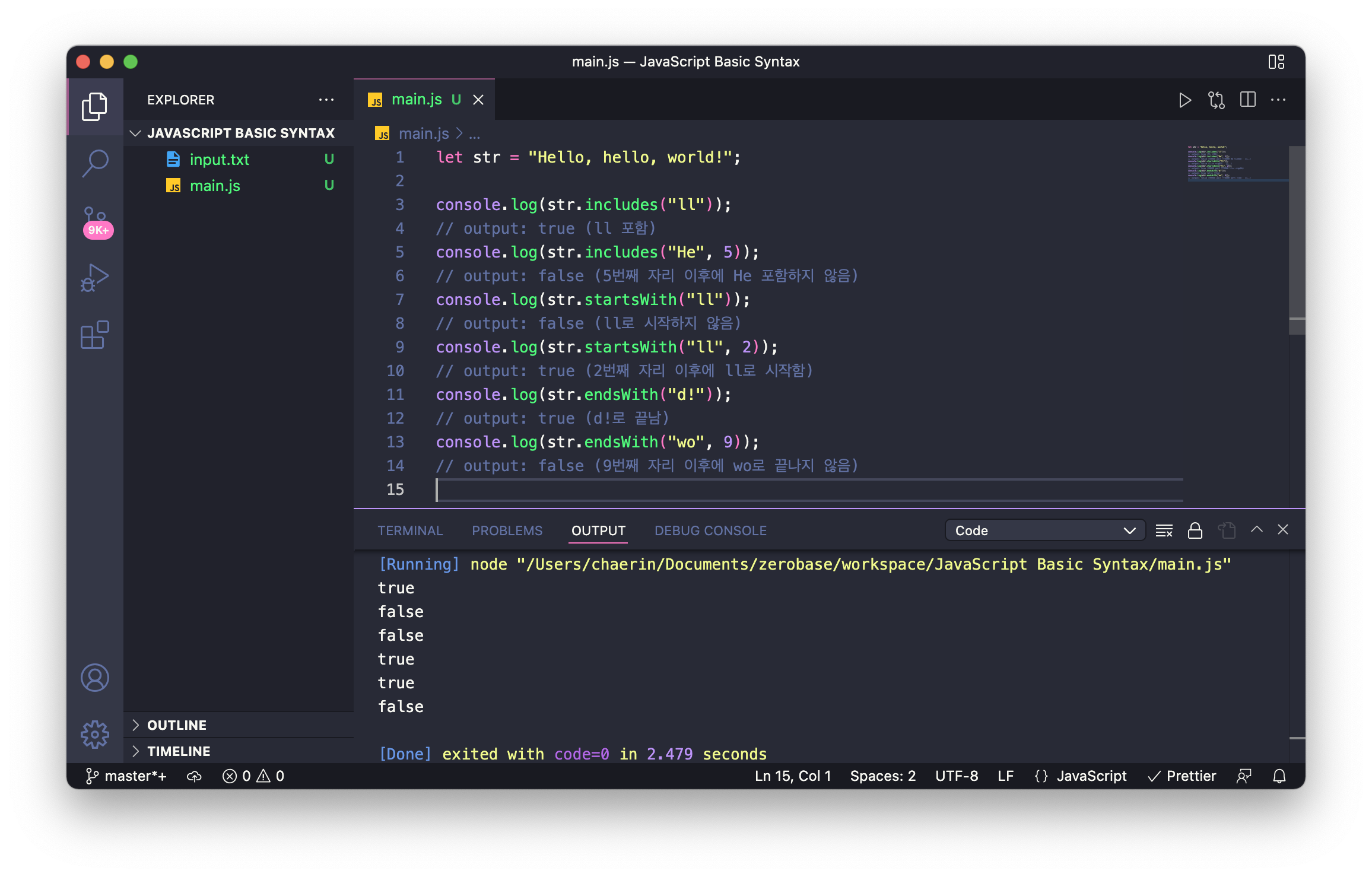Image resolution: width=1372 pixels, height=877 pixels.
Task: Clear the output panel contents
Action: [1164, 530]
